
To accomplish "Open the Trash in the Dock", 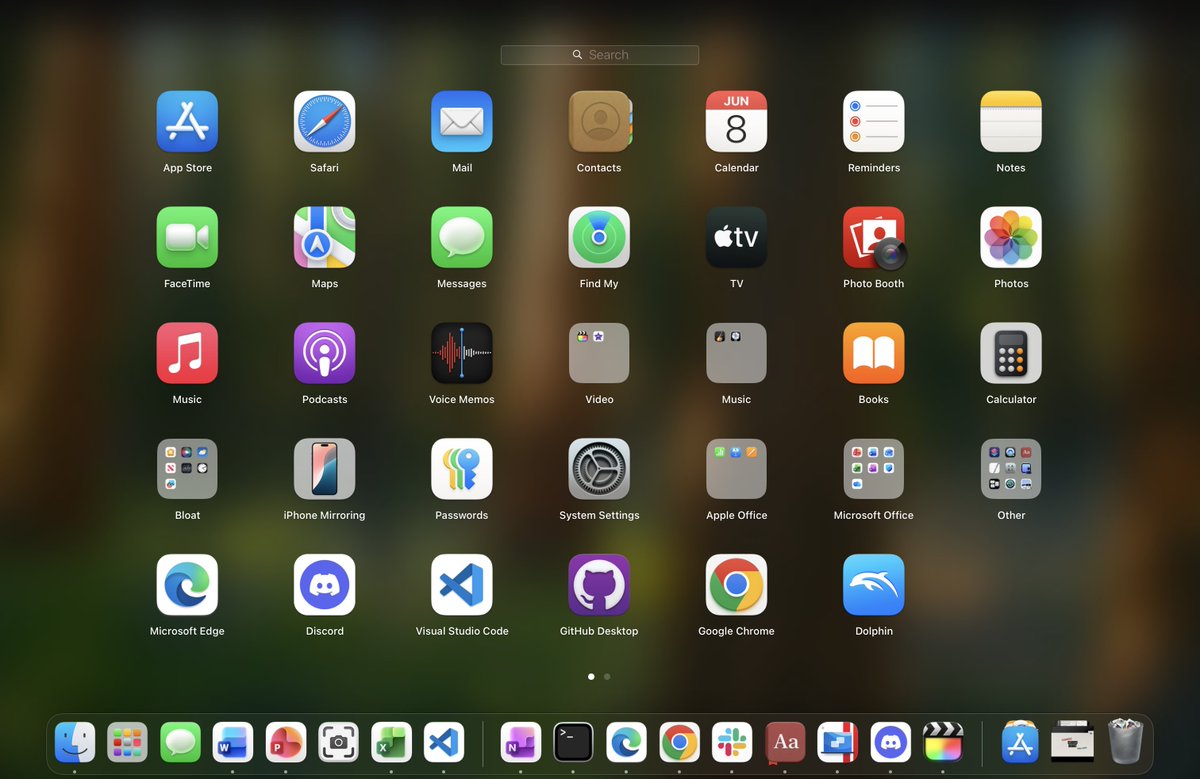I will click(x=1125, y=742).
